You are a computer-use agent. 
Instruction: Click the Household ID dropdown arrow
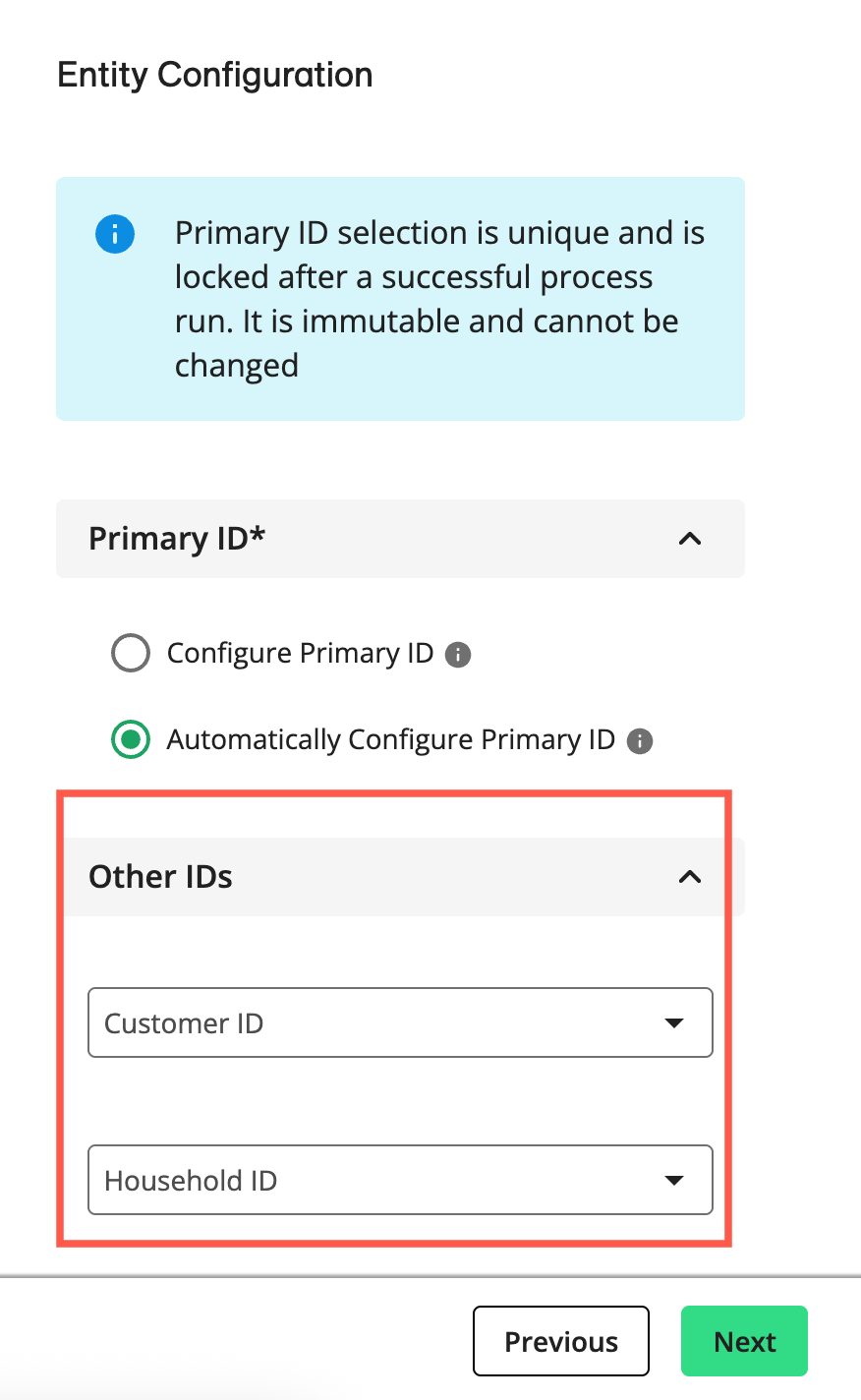click(x=675, y=1180)
